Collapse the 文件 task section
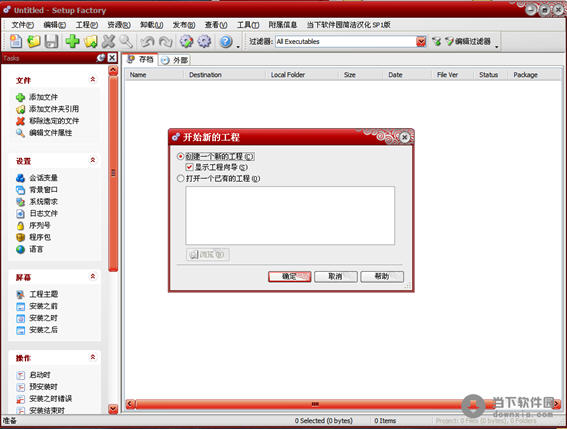The height and width of the screenshot is (429, 567). (93, 79)
